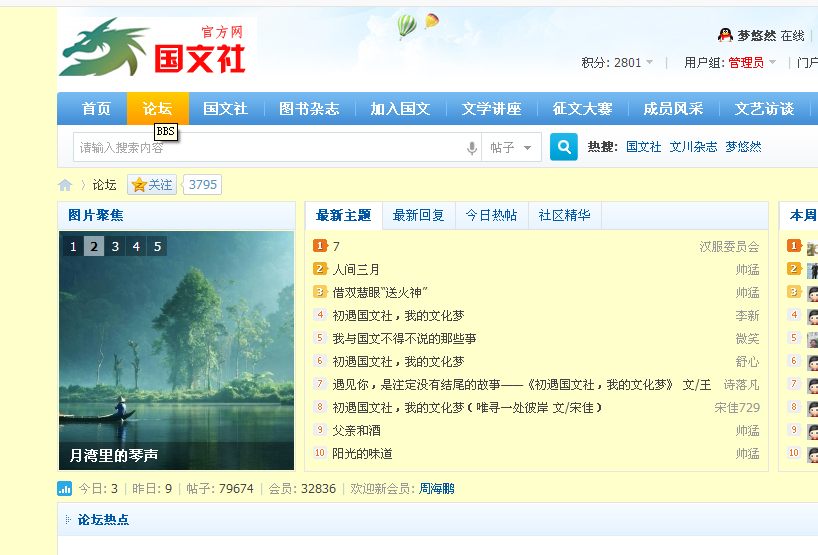
Task: Click the blue magnifier search button
Action: point(563,147)
